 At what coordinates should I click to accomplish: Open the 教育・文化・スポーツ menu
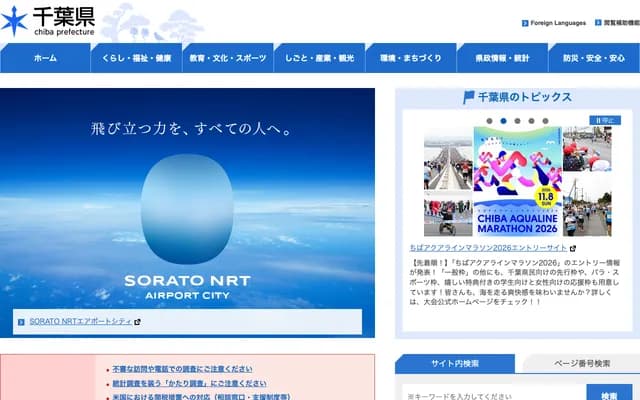(228, 58)
